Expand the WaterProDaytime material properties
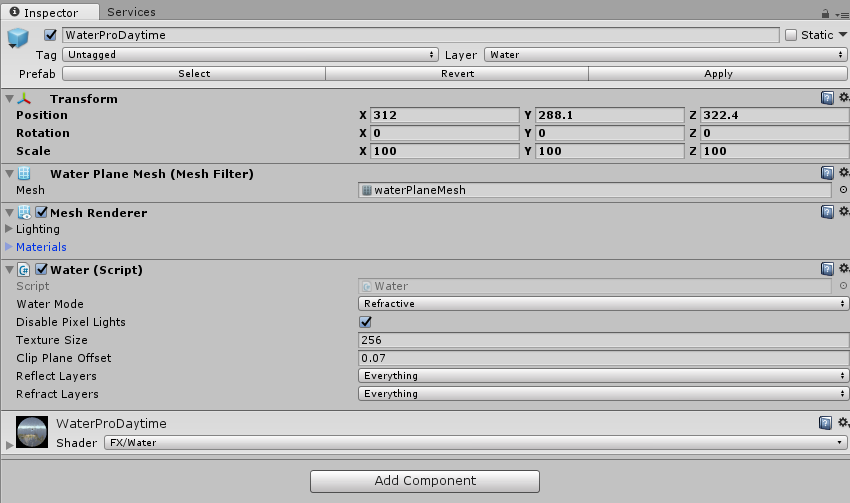This screenshot has width=850, height=503. pyautogui.click(x=9, y=444)
